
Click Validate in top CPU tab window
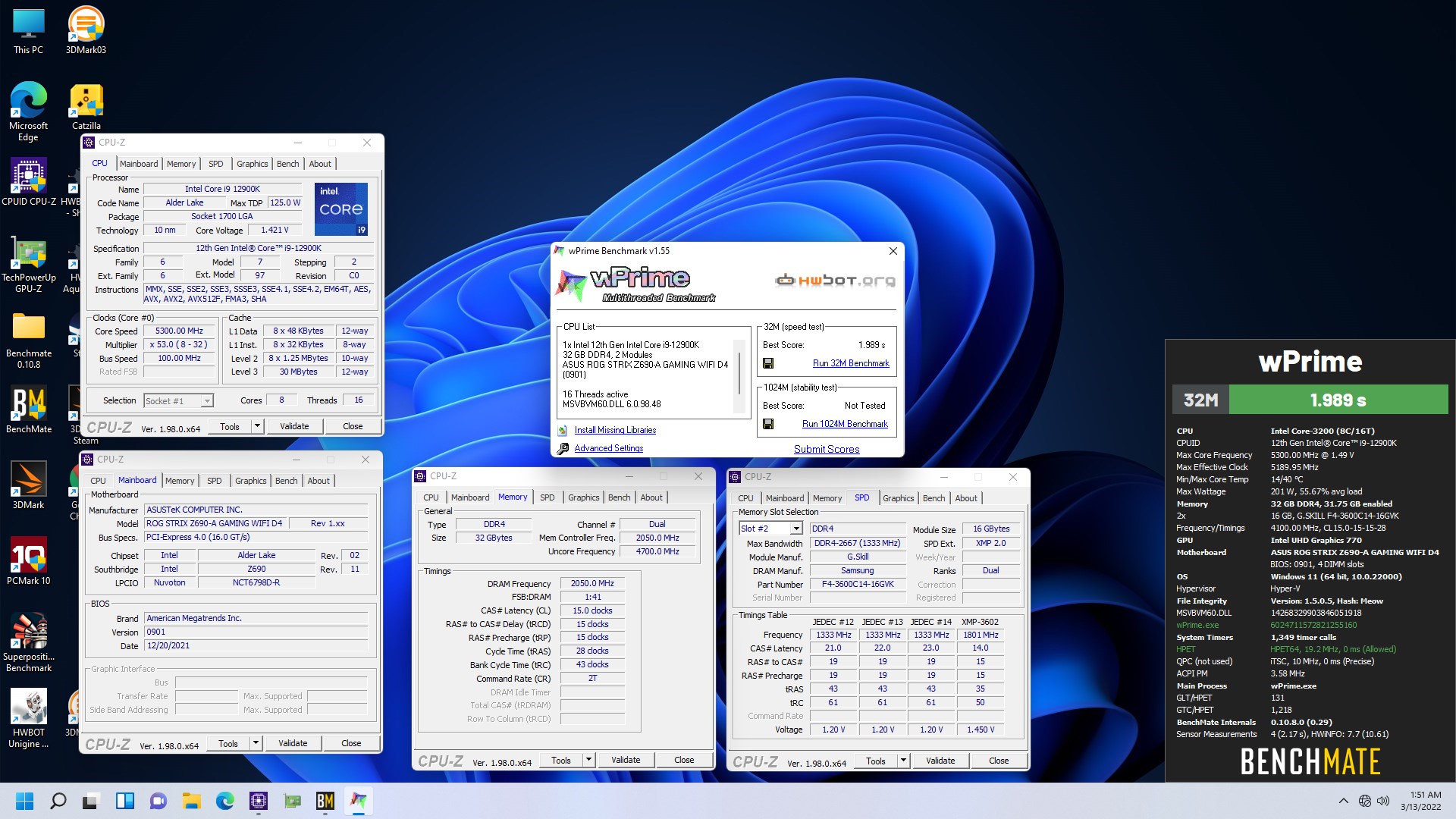point(294,426)
